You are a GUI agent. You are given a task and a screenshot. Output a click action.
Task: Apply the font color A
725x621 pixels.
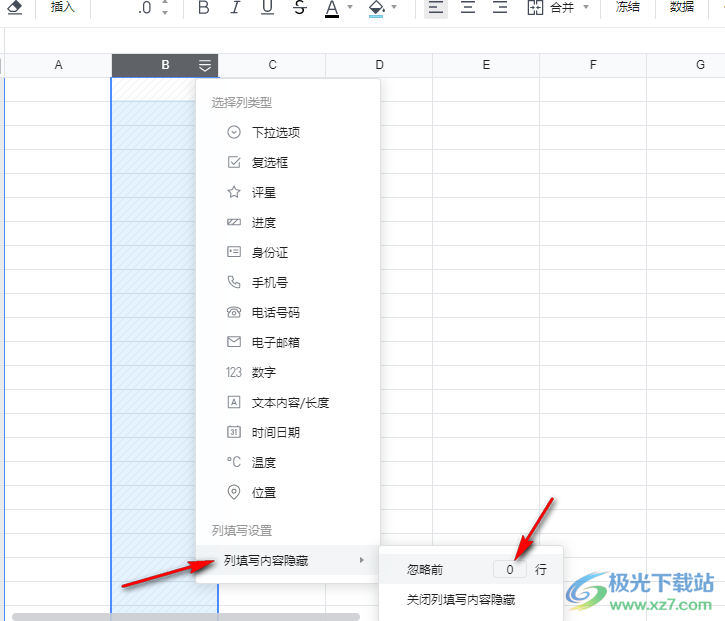tap(332, 8)
